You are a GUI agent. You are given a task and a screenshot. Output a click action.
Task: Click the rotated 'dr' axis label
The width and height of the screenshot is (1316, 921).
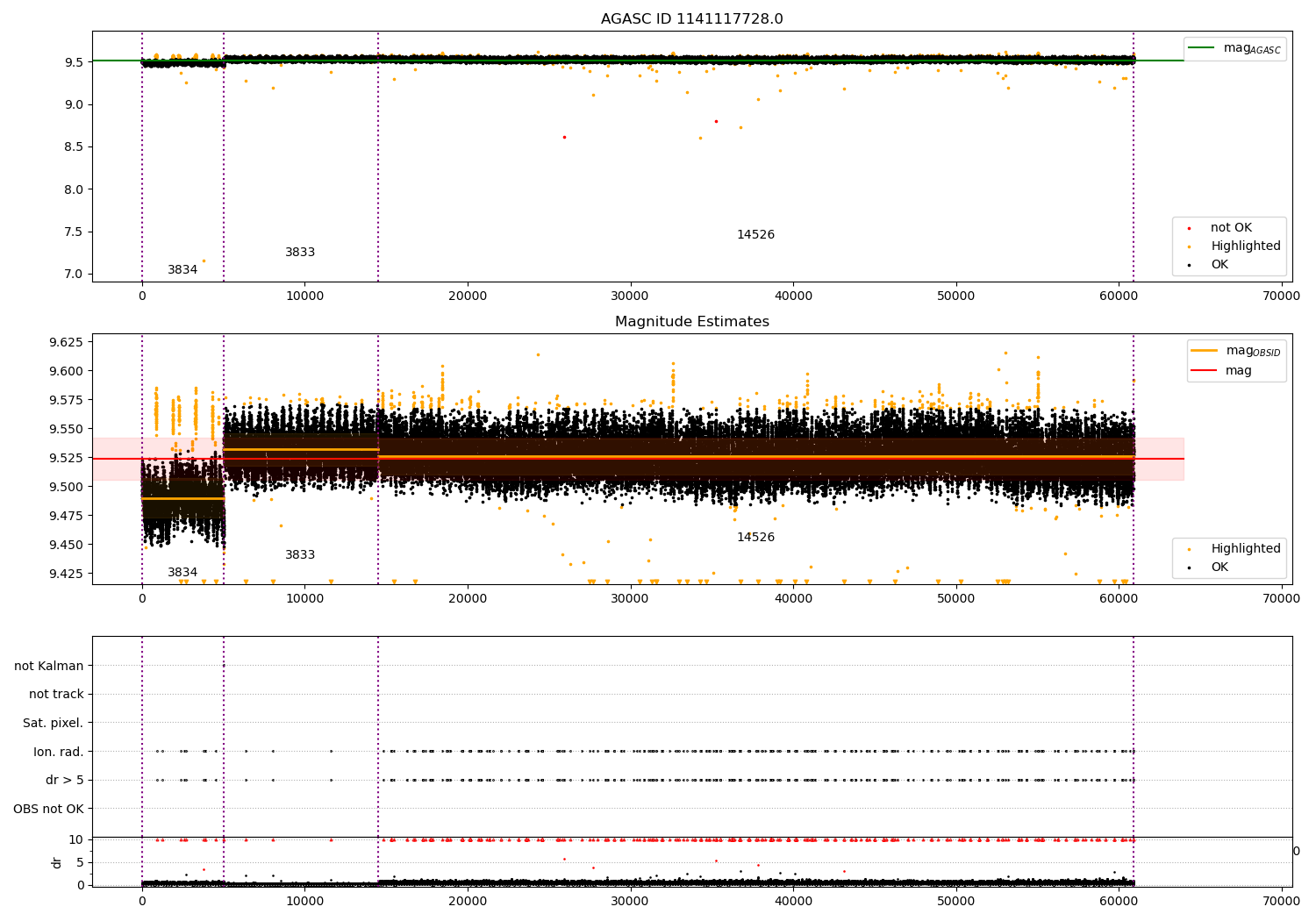point(57,862)
